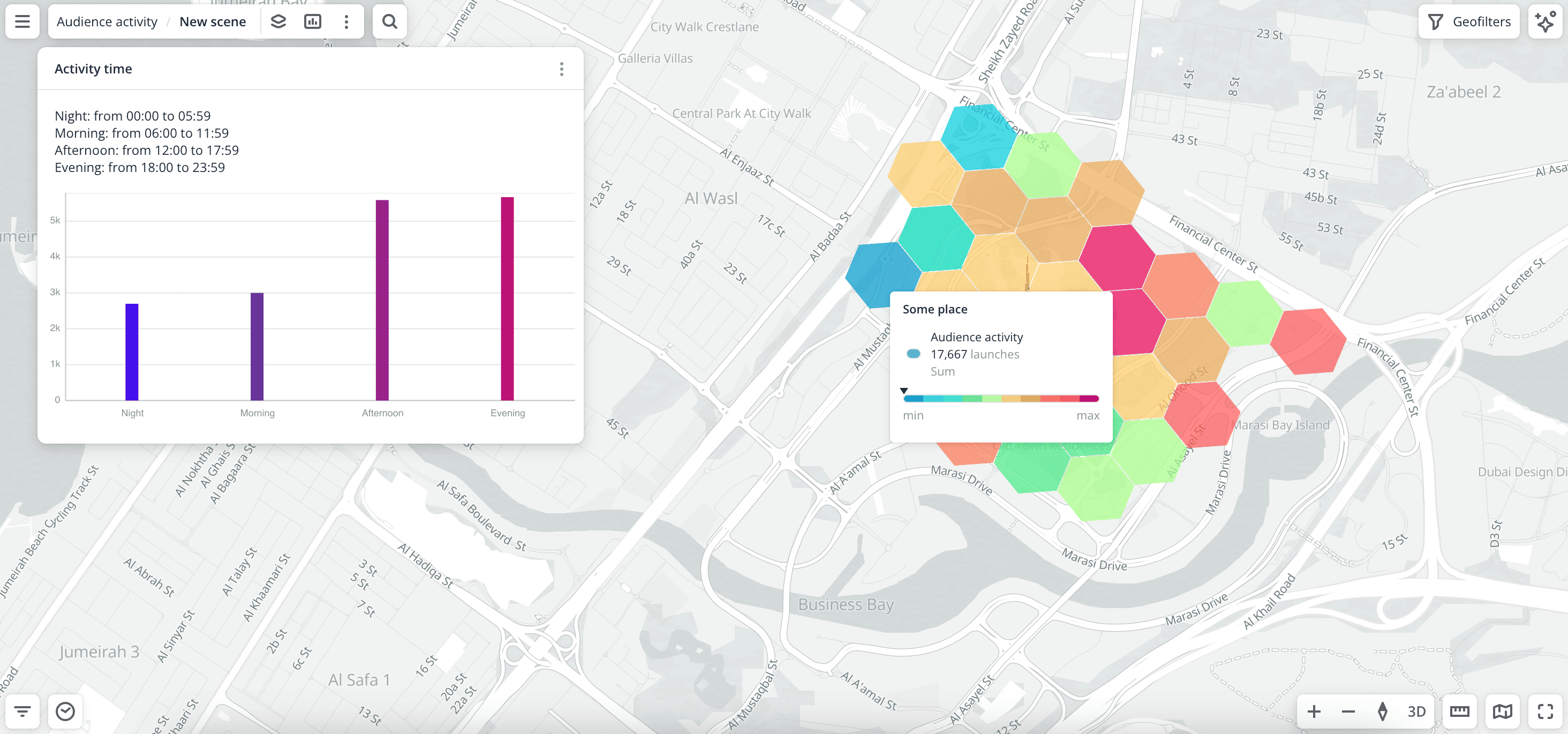The width and height of the screenshot is (1568, 734).
Task: Toggle the 3D map view
Action: tap(1416, 711)
